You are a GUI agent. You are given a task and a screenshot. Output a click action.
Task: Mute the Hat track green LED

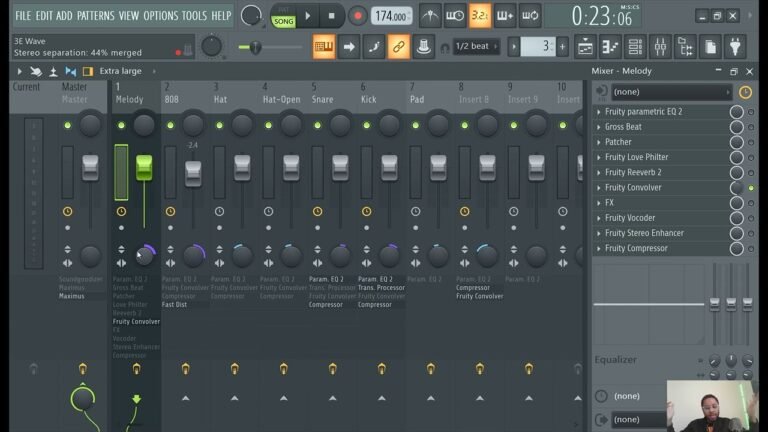click(x=219, y=125)
